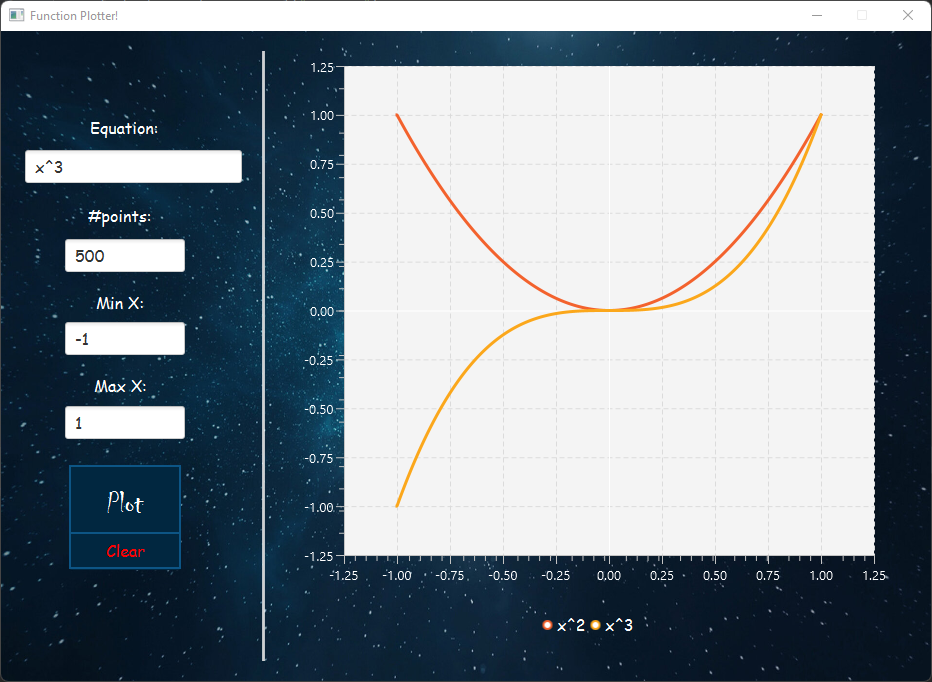This screenshot has width=932, height=682.
Task: Select the Equation input field
Action: click(132, 166)
